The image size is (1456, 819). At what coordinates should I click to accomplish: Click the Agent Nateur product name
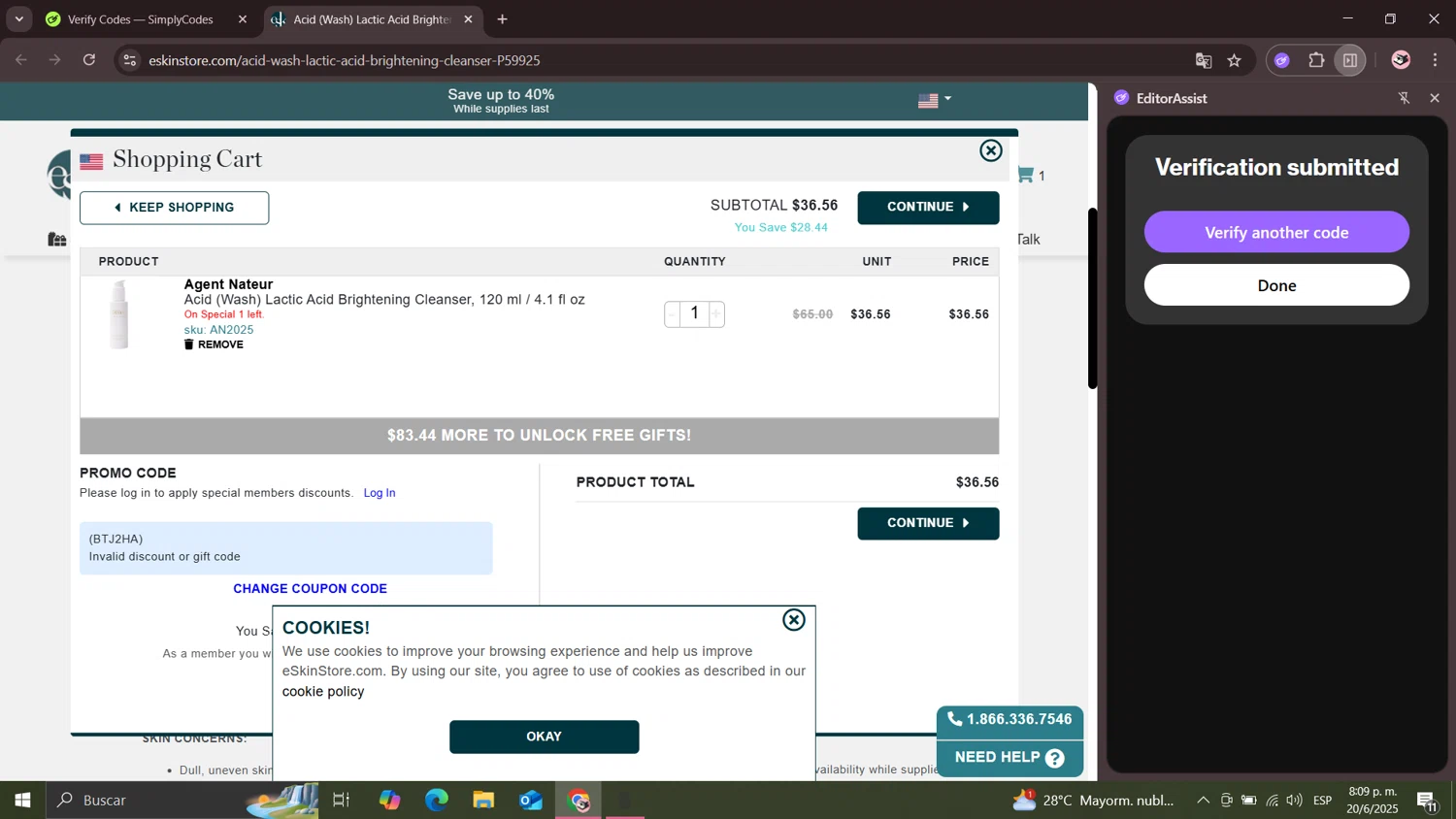pos(228,284)
